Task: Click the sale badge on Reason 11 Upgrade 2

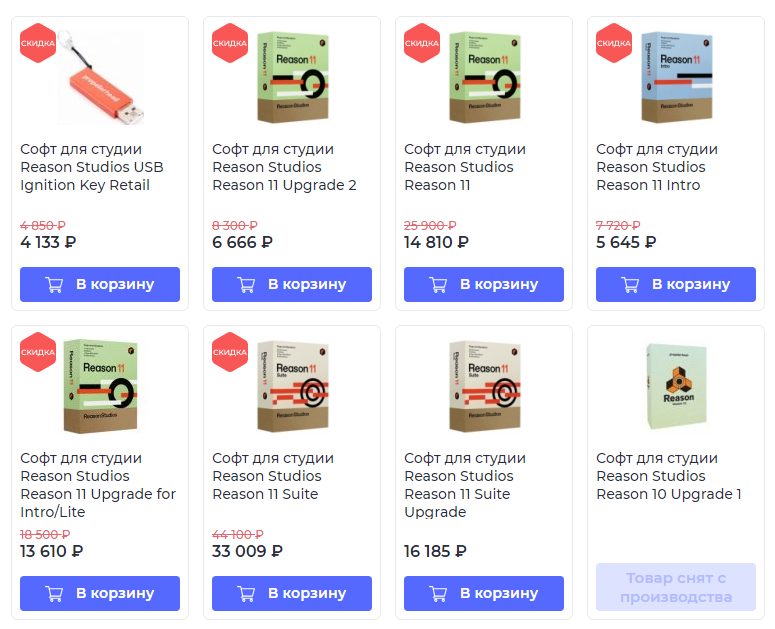Action: [230, 43]
